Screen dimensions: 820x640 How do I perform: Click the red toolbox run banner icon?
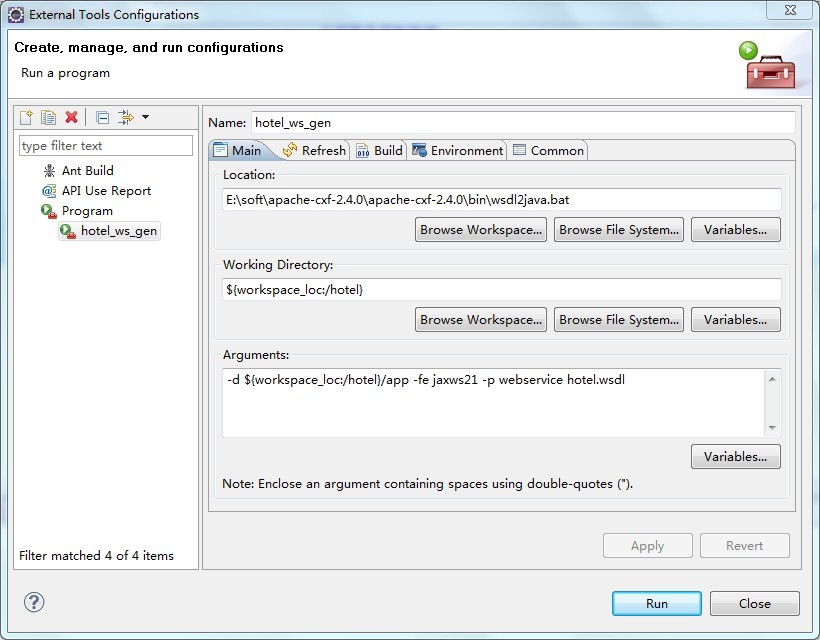767,66
